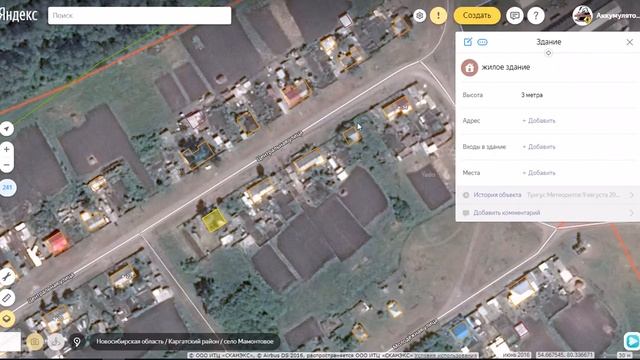Viewport: 640px width, 360px height.
Task: Click the Аккумулято… username
Action: 617,16
